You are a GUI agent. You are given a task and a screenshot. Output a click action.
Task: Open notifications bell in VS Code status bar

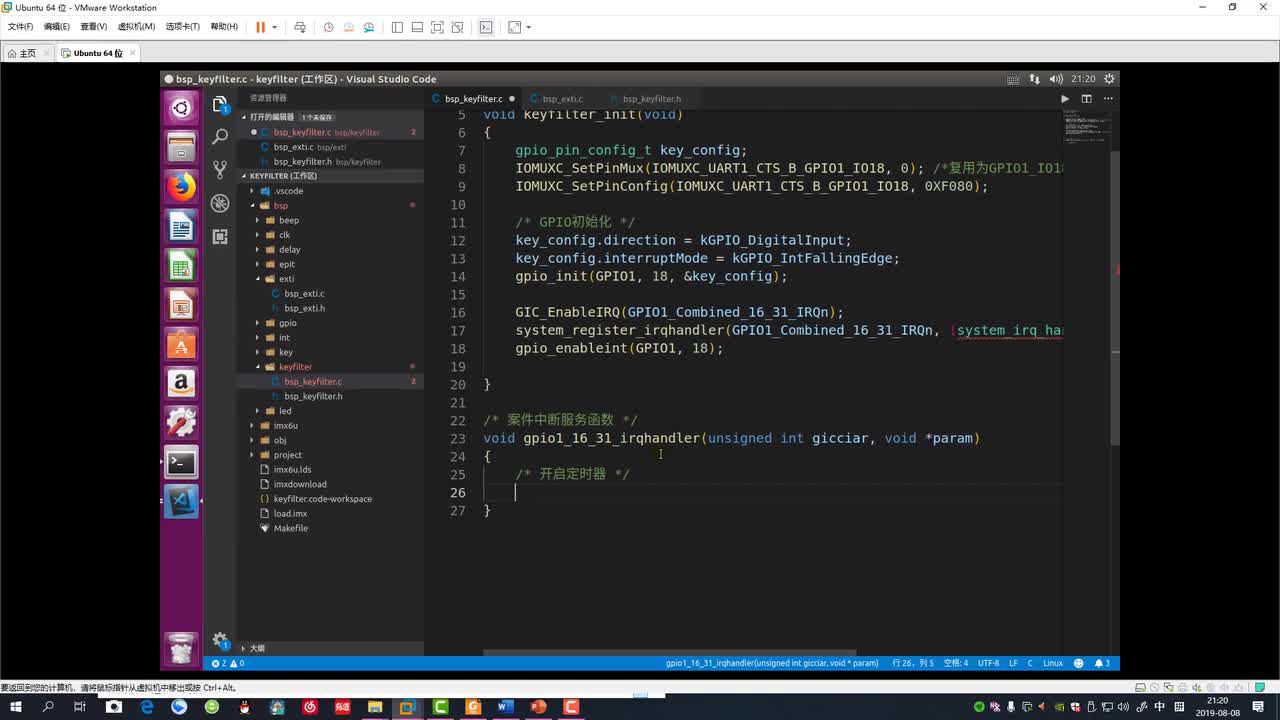(x=1102, y=663)
